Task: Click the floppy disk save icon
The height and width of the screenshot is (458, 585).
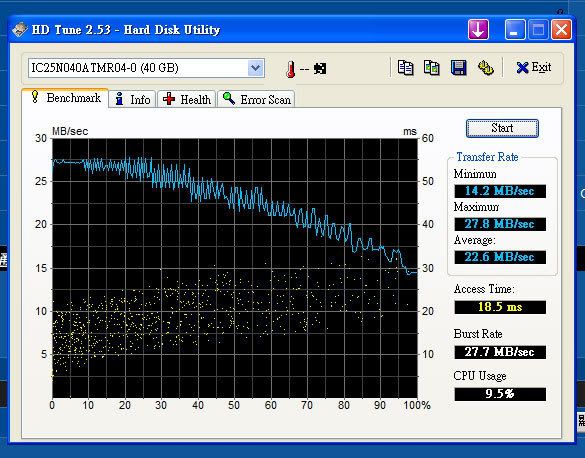Action: pos(458,68)
